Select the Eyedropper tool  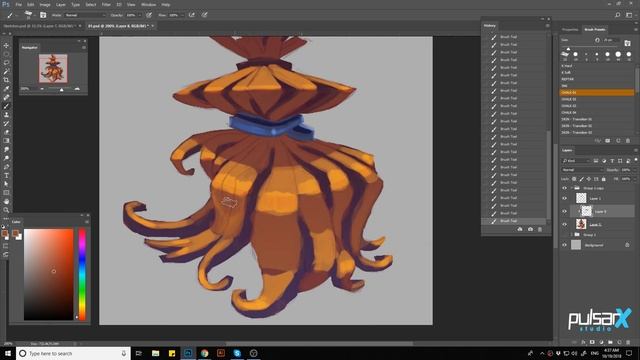tap(6, 89)
